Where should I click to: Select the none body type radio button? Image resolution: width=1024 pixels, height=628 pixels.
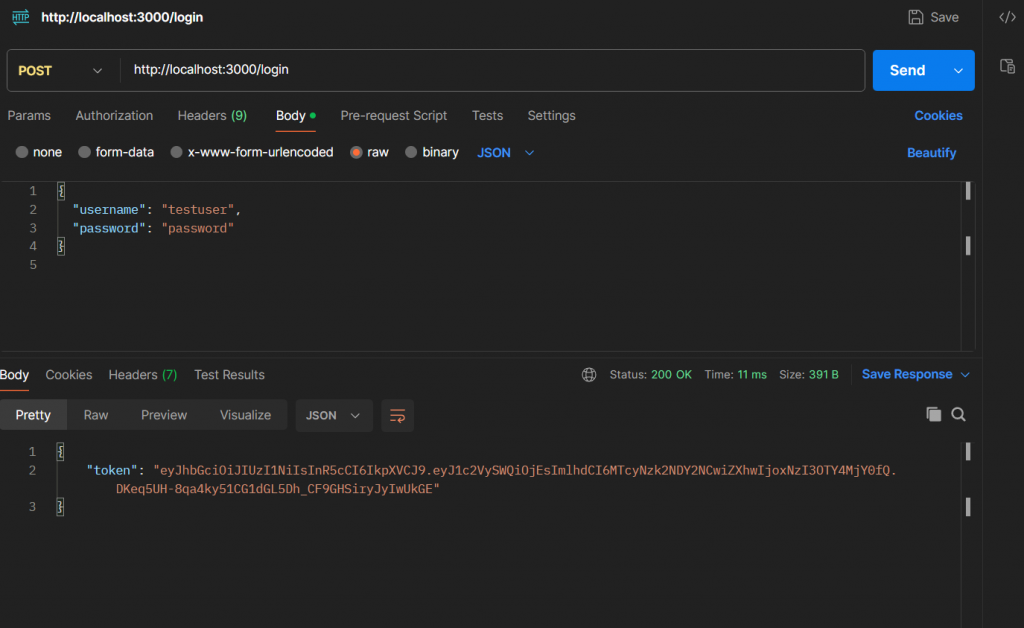(22, 153)
